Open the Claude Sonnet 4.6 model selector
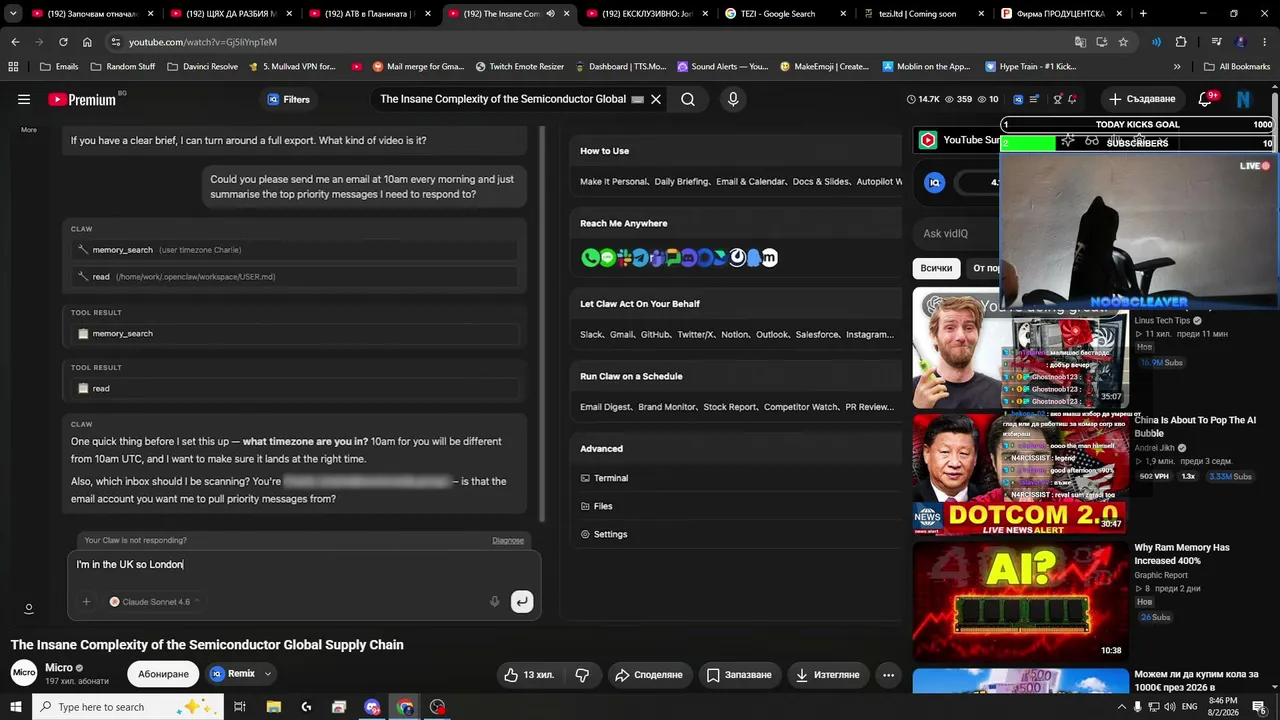This screenshot has width=1280, height=720. click(154, 602)
